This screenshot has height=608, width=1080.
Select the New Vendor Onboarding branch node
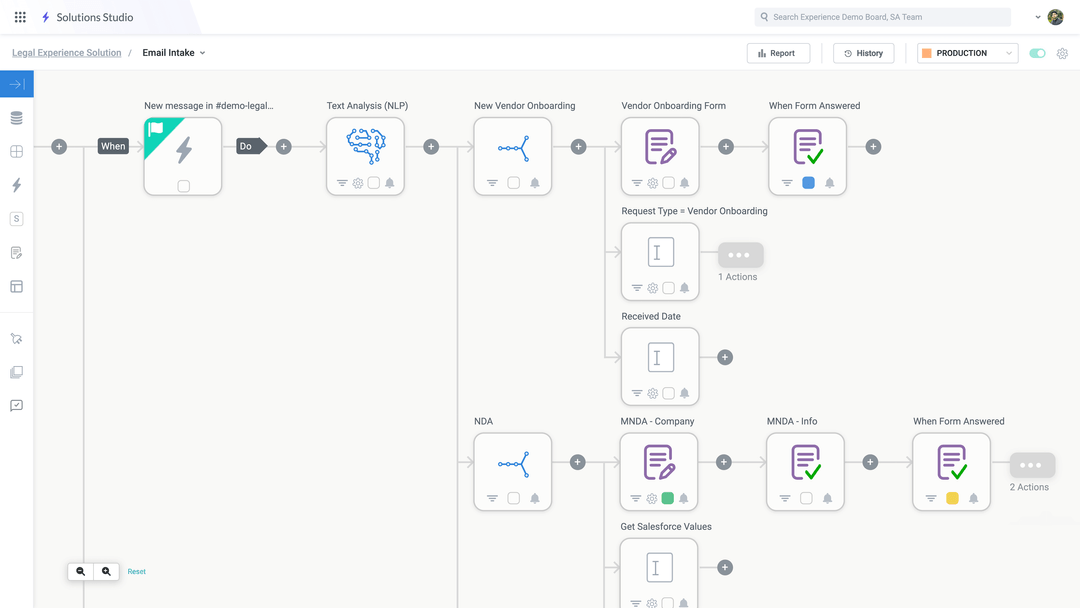coord(512,146)
